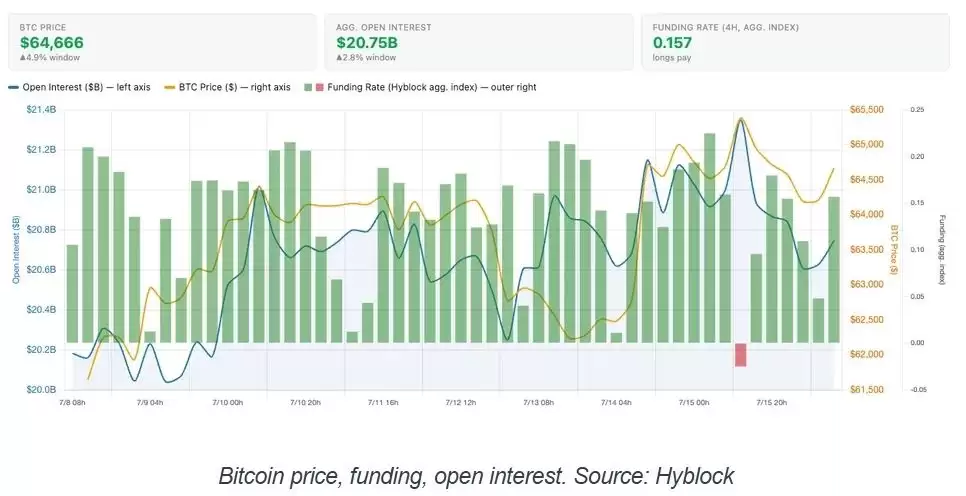The image size is (966, 496).
Task: Click the 7/15 20h time axis label
Action: click(x=772, y=402)
